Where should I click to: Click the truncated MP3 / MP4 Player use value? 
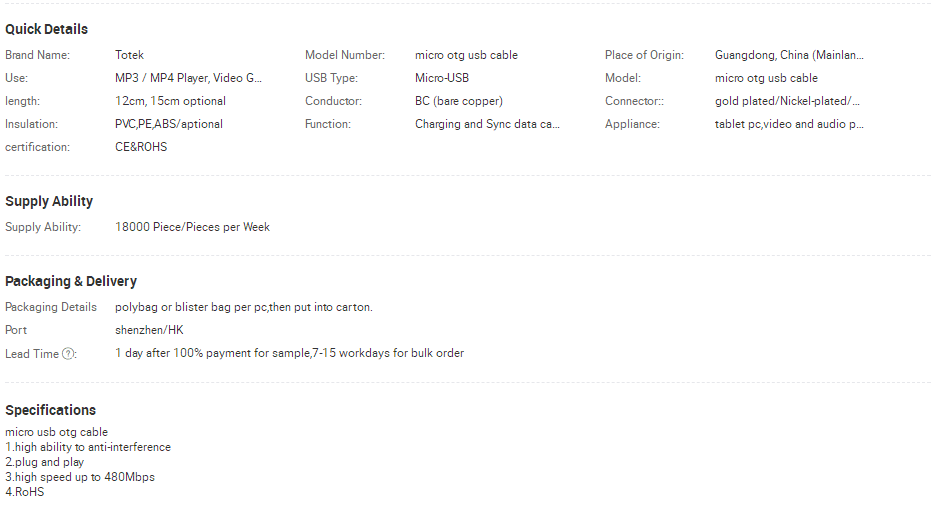point(188,78)
